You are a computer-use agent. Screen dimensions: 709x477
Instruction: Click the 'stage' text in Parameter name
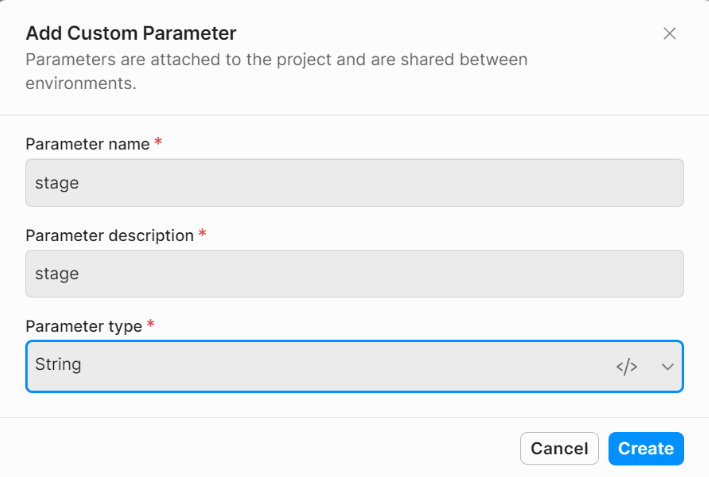tap(57, 183)
